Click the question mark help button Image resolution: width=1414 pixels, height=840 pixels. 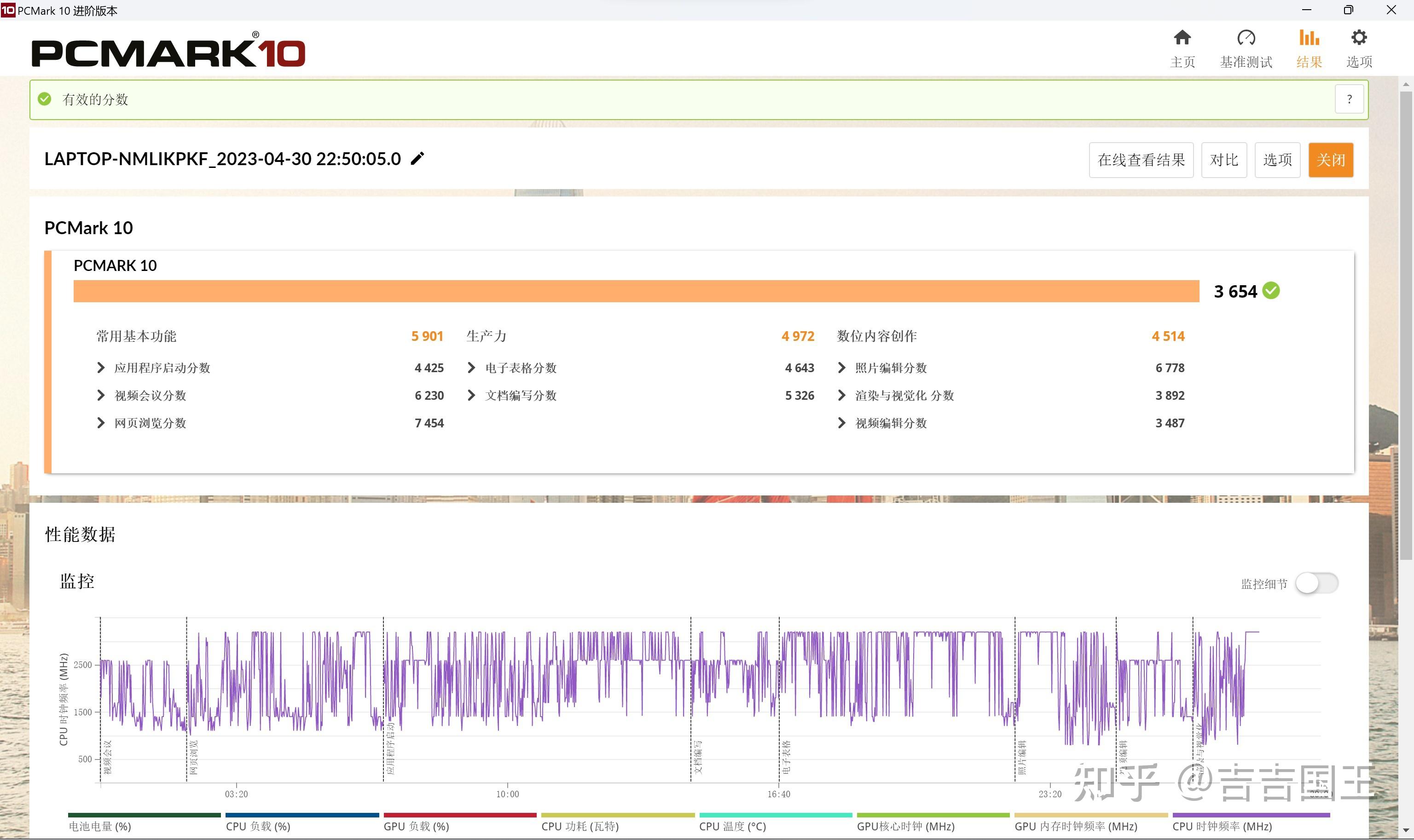point(1349,100)
